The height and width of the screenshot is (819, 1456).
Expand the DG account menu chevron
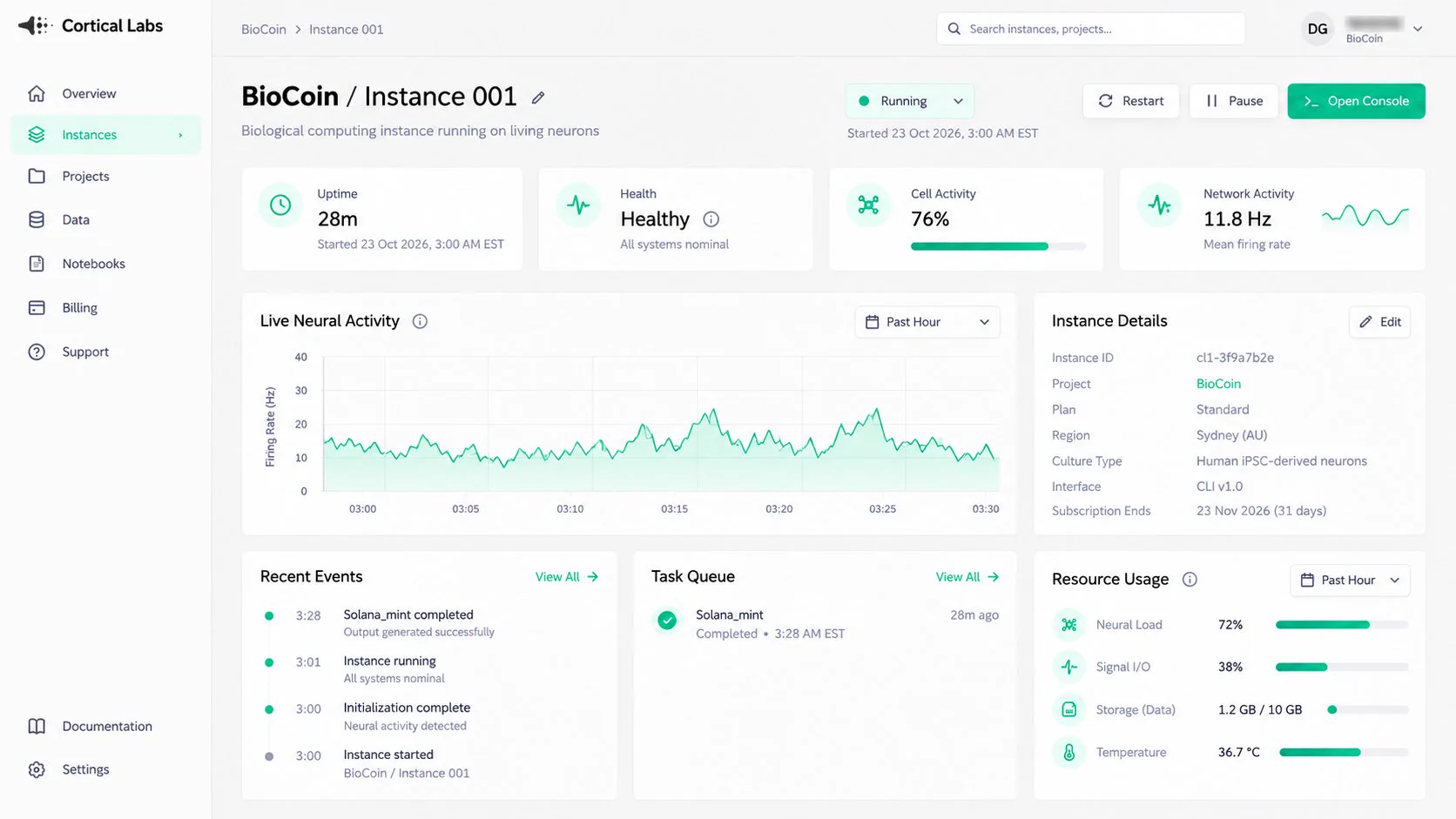[x=1418, y=29]
